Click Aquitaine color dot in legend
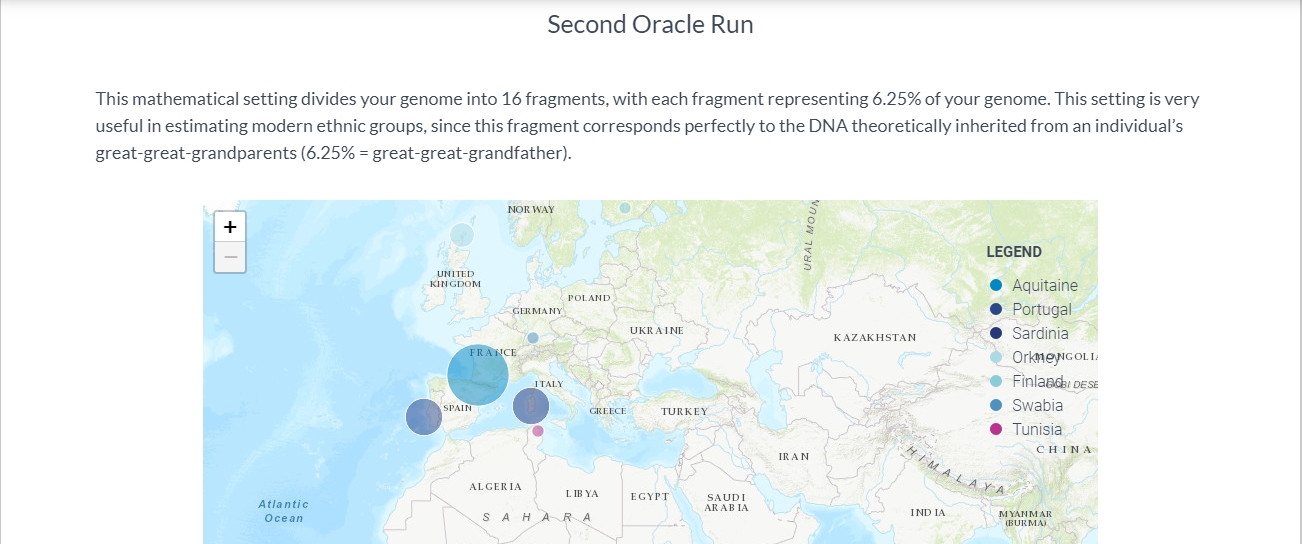Screen dimensions: 1302x544 [x=995, y=285]
